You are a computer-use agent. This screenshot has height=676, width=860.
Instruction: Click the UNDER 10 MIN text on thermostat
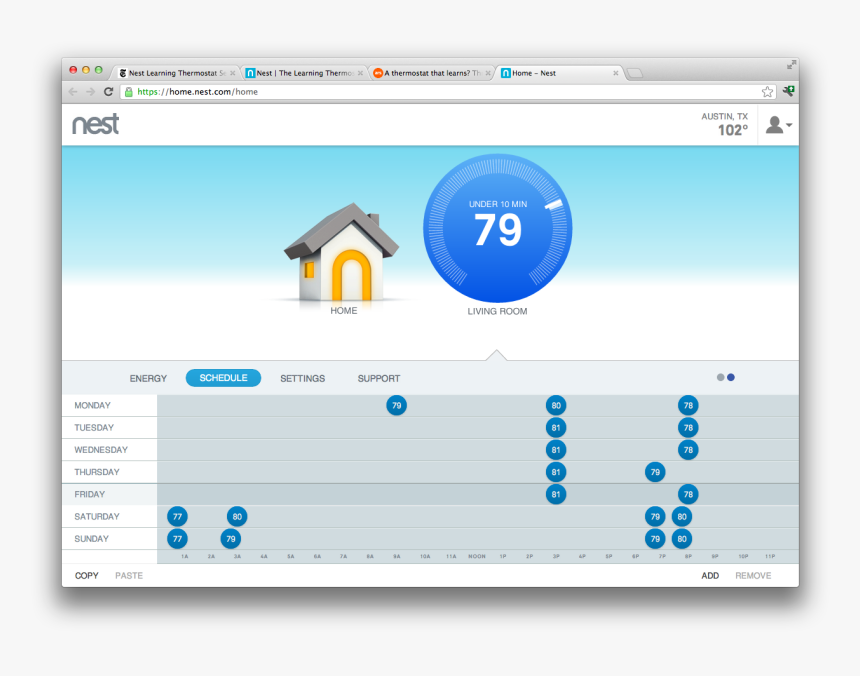498,204
